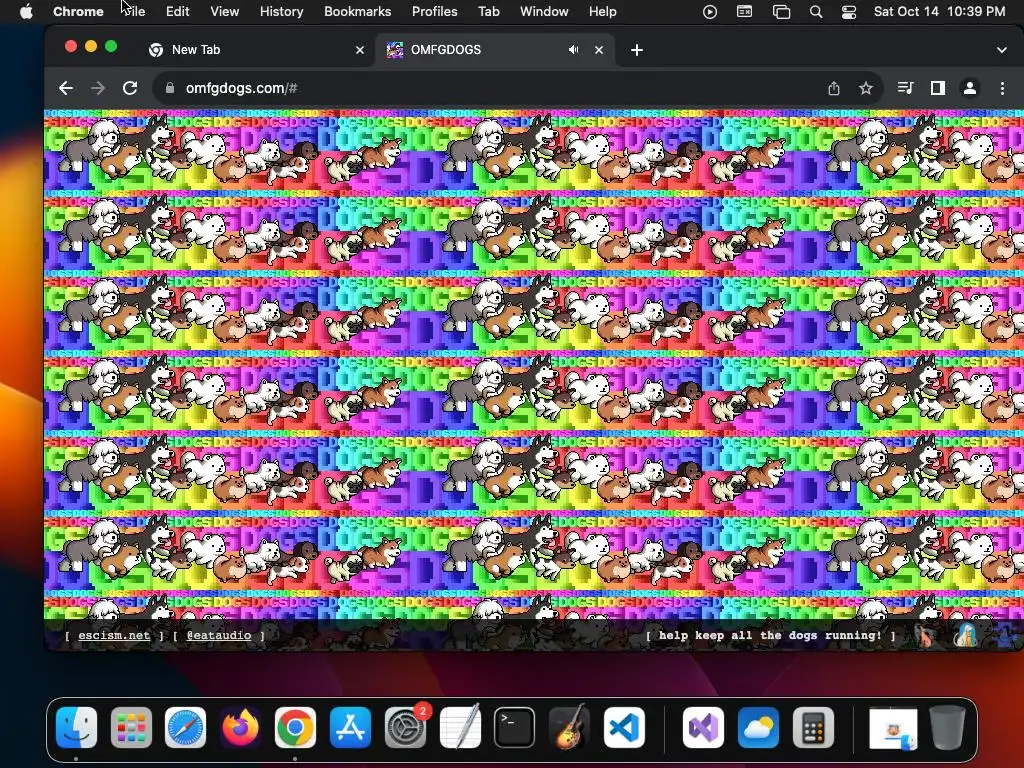Open System Settings from the Dock
This screenshot has width=1024, height=768.
406,727
